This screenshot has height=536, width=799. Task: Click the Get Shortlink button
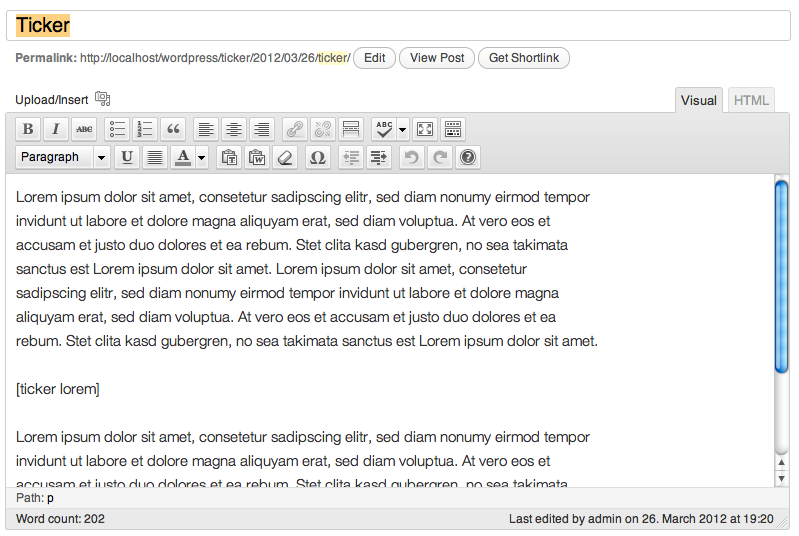point(524,58)
